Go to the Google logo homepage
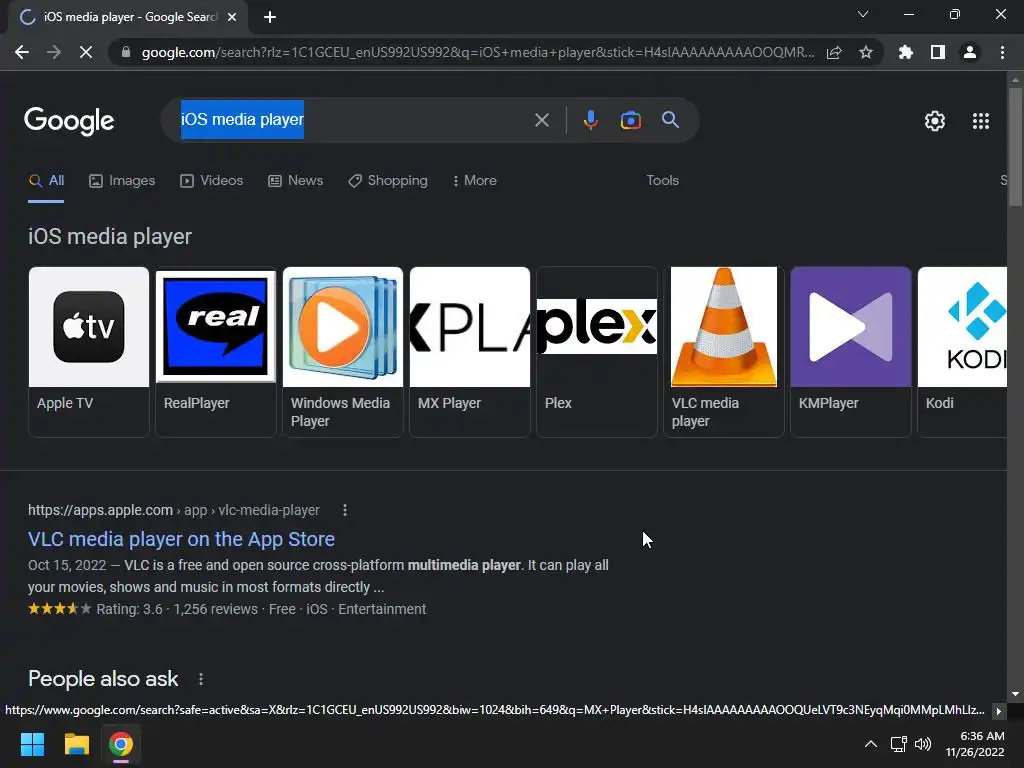The width and height of the screenshot is (1024, 768). click(69, 121)
